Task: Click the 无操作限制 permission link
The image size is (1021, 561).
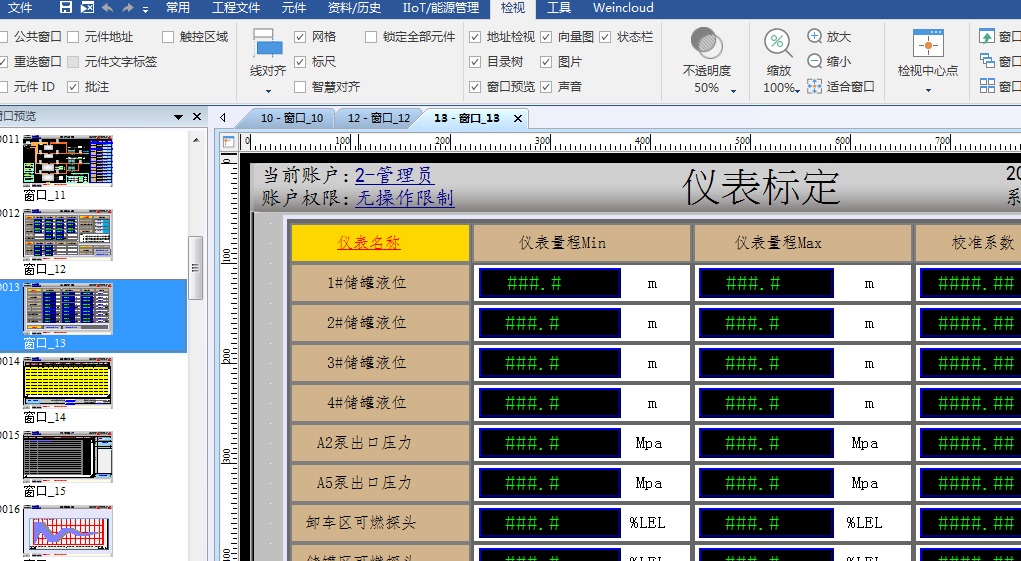Action: (404, 198)
